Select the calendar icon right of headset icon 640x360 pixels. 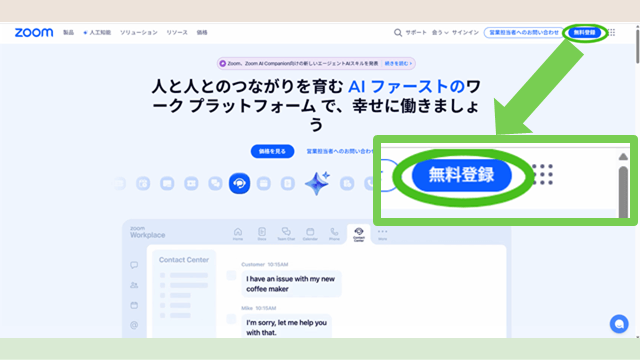[264, 184]
